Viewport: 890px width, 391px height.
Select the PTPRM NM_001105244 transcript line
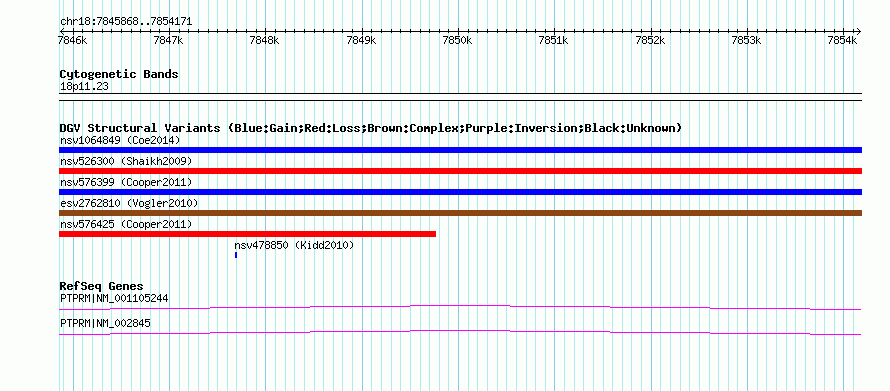coord(460,308)
